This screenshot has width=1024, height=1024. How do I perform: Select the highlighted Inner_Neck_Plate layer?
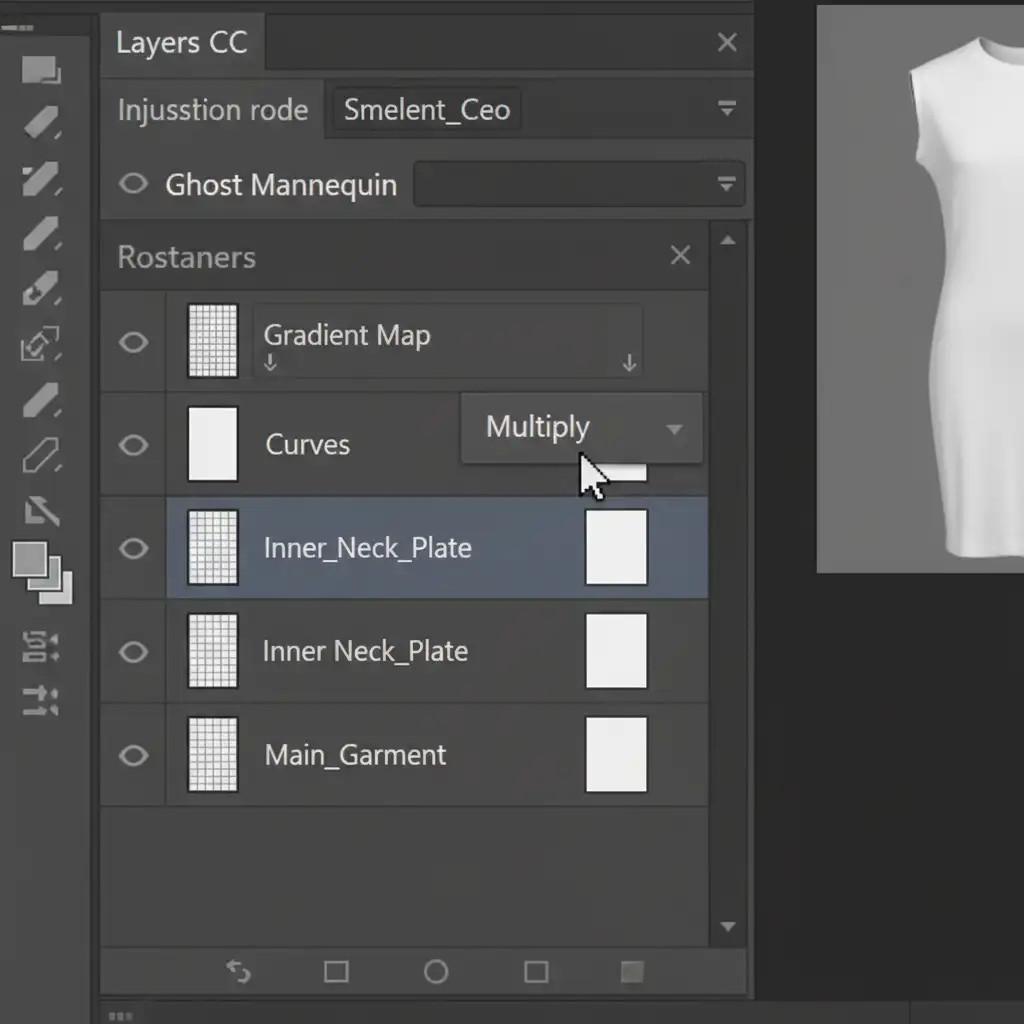pyautogui.click(x=367, y=548)
